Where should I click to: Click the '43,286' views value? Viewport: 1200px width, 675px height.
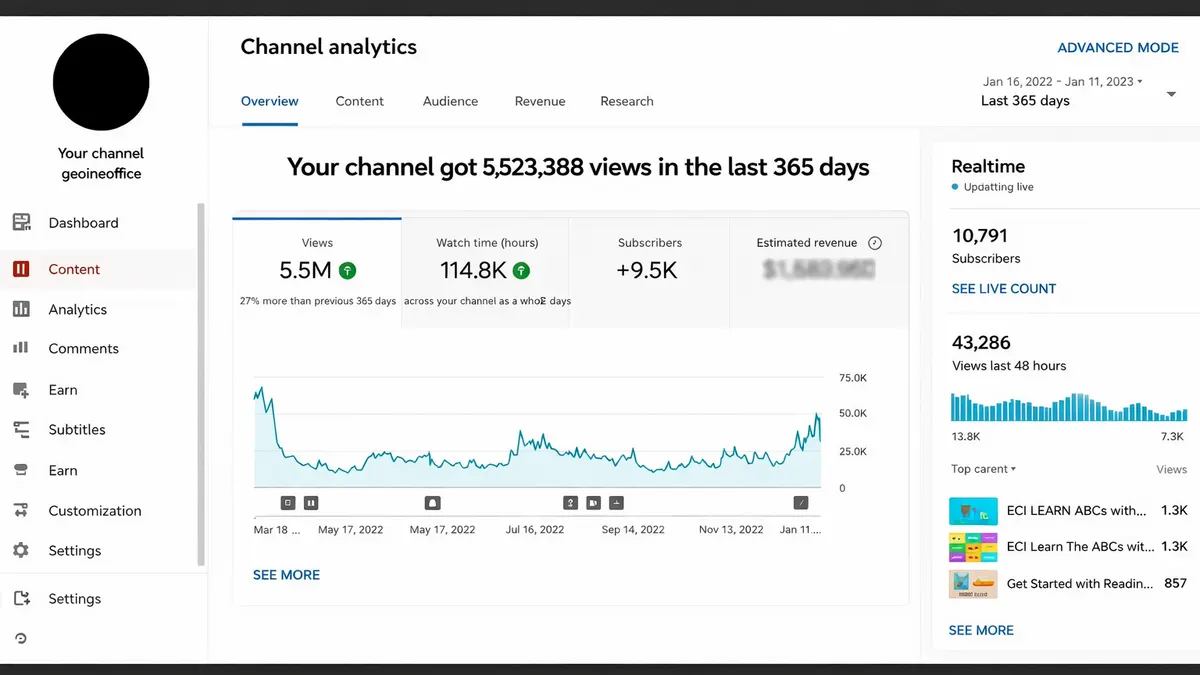pos(981,343)
